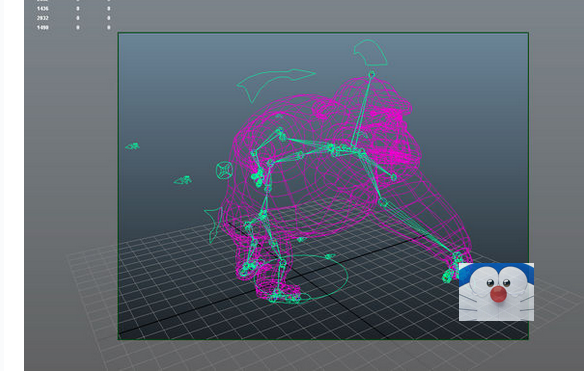Screen dimensions: 584x371
Task: Select the large circular foot control ring
Action: point(301,277)
